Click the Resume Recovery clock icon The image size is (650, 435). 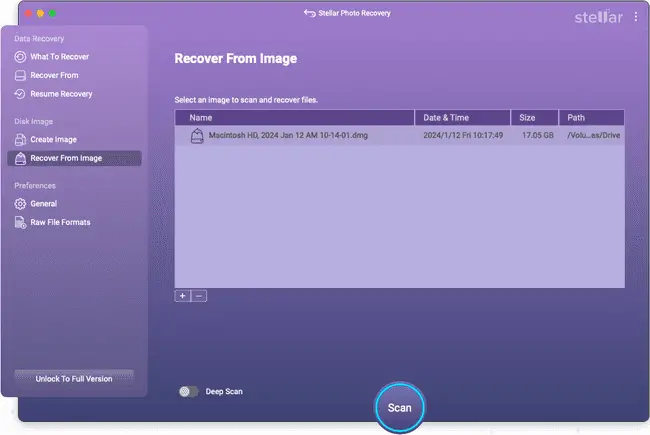coord(20,94)
